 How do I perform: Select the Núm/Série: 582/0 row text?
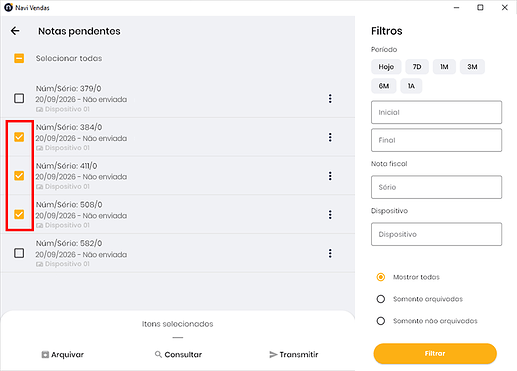pyautogui.click(x=69, y=243)
